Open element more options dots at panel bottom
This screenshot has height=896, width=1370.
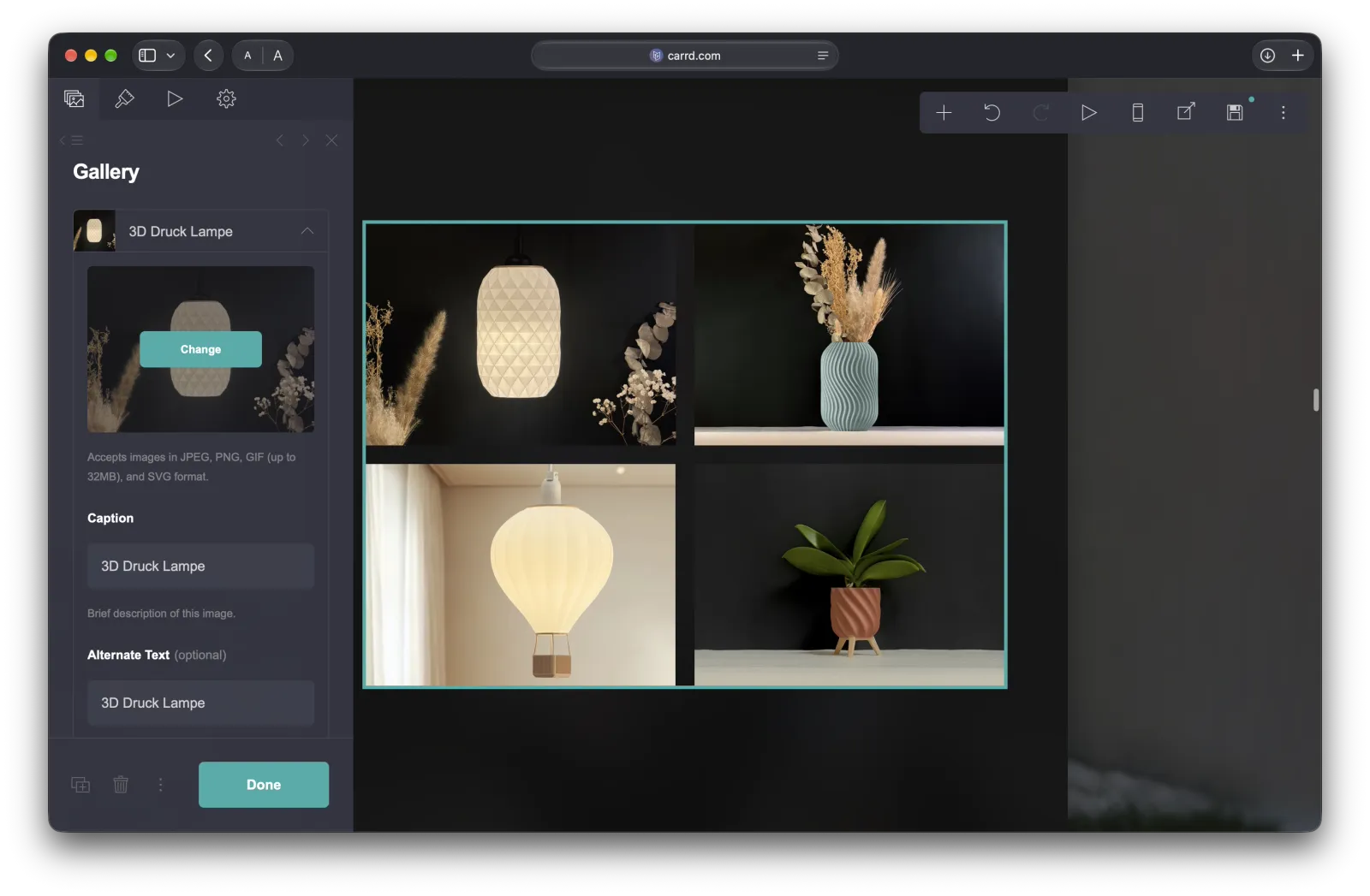160,785
